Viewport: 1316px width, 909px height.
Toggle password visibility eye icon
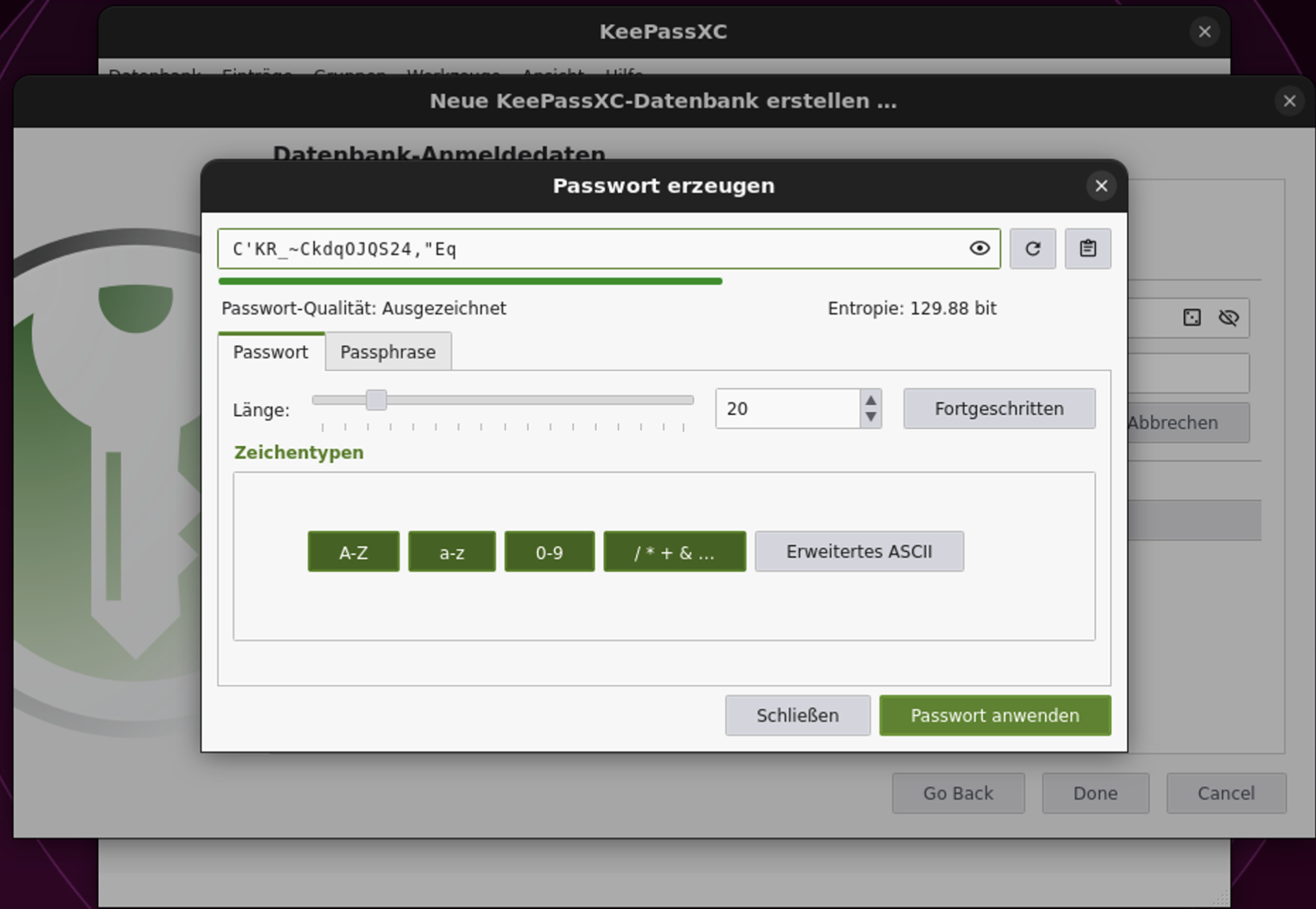[x=979, y=249]
